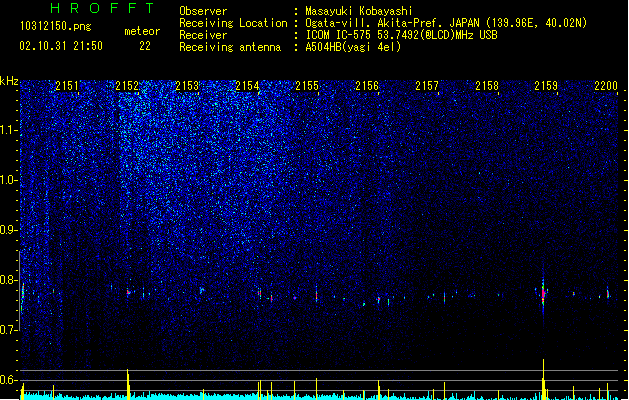Screen dimensions: 629x400
Task: Click the 0.6 kHz axis label
Action: 9,380
